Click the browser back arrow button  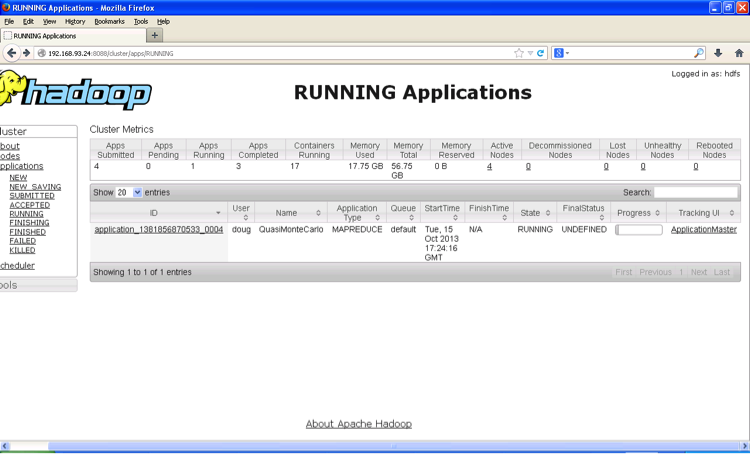(11, 53)
